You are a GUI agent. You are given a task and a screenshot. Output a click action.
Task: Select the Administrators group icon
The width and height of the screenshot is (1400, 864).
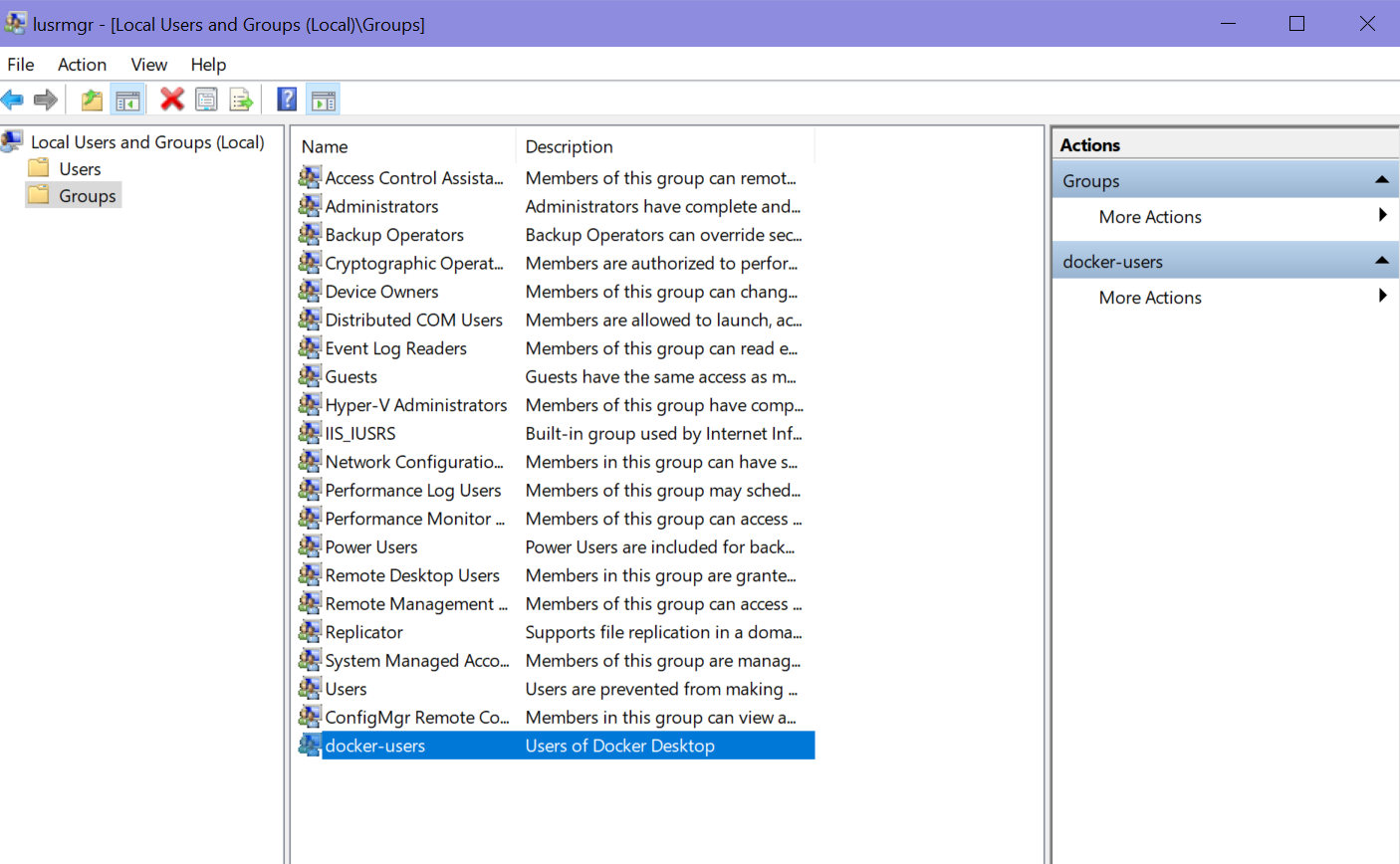tap(310, 206)
